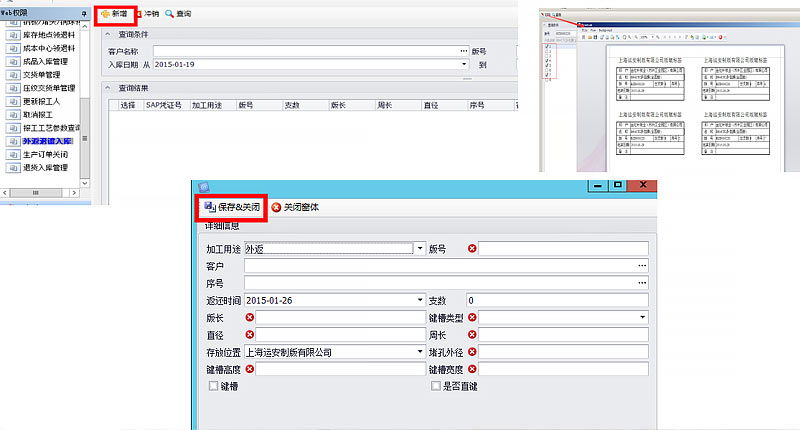800x430 pixels.
Task: Click the 选择 column header
Action: [x=127, y=104]
